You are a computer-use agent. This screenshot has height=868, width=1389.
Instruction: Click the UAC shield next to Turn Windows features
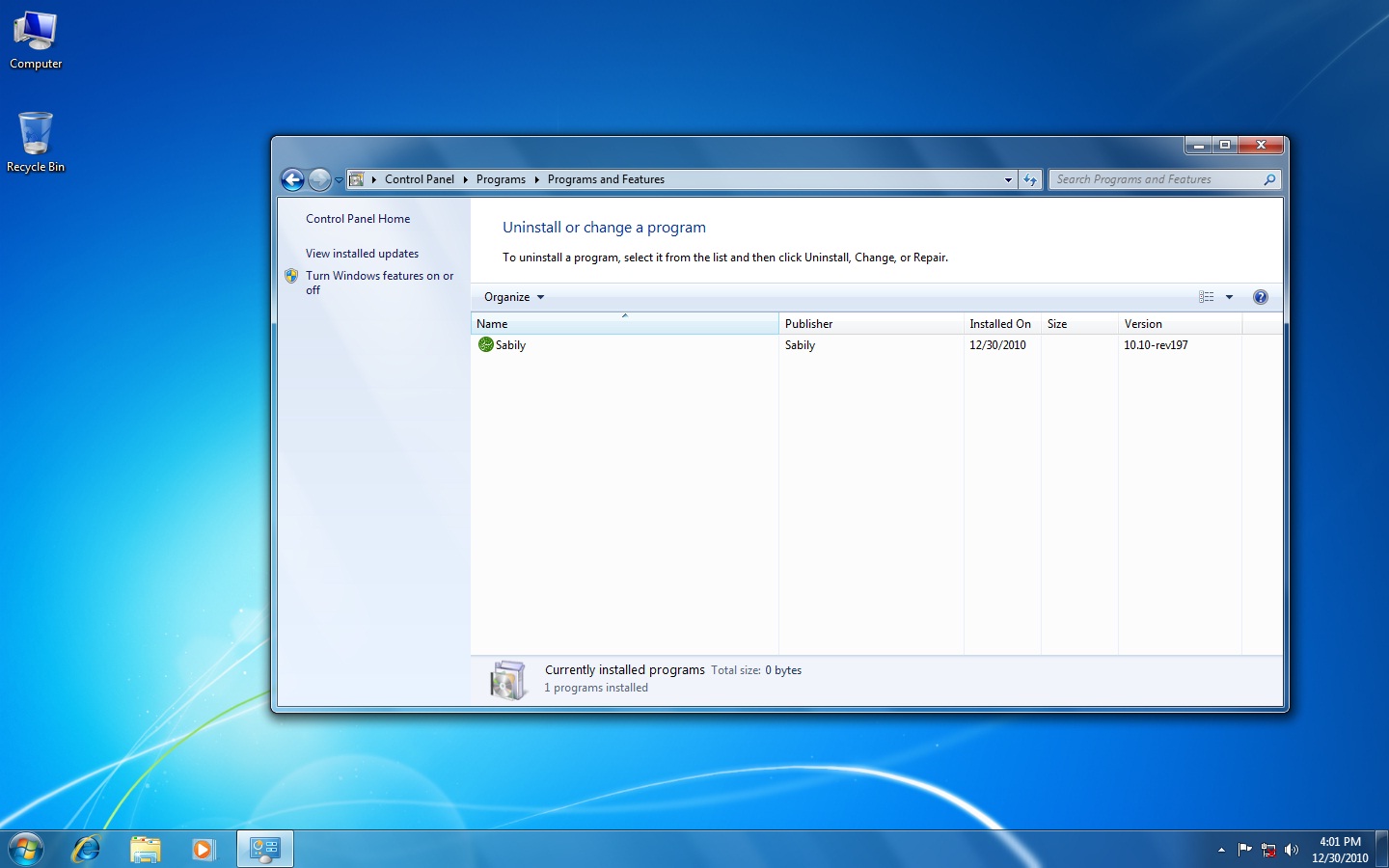tap(291, 276)
